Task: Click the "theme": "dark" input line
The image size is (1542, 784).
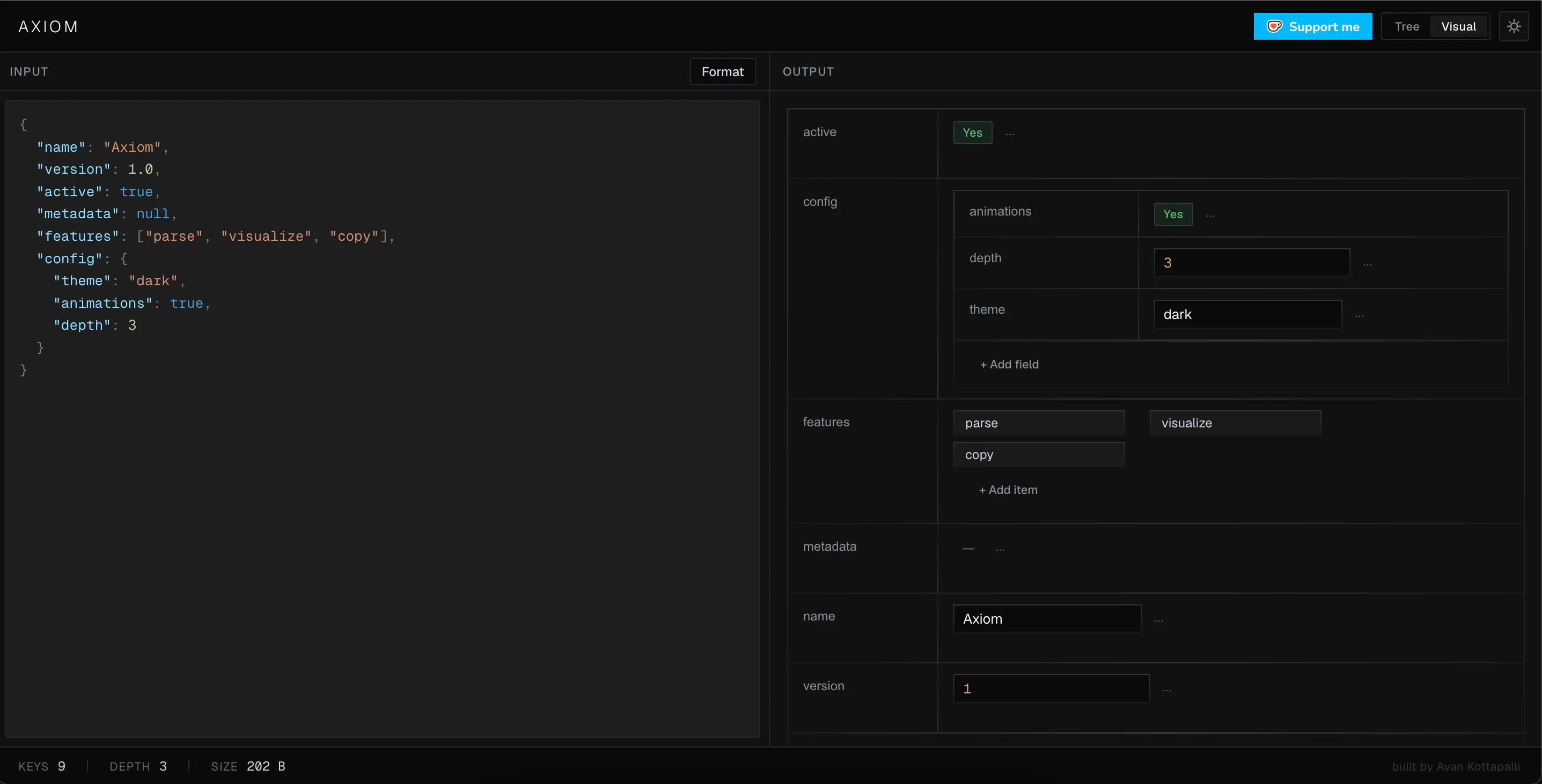Action: coord(119,280)
